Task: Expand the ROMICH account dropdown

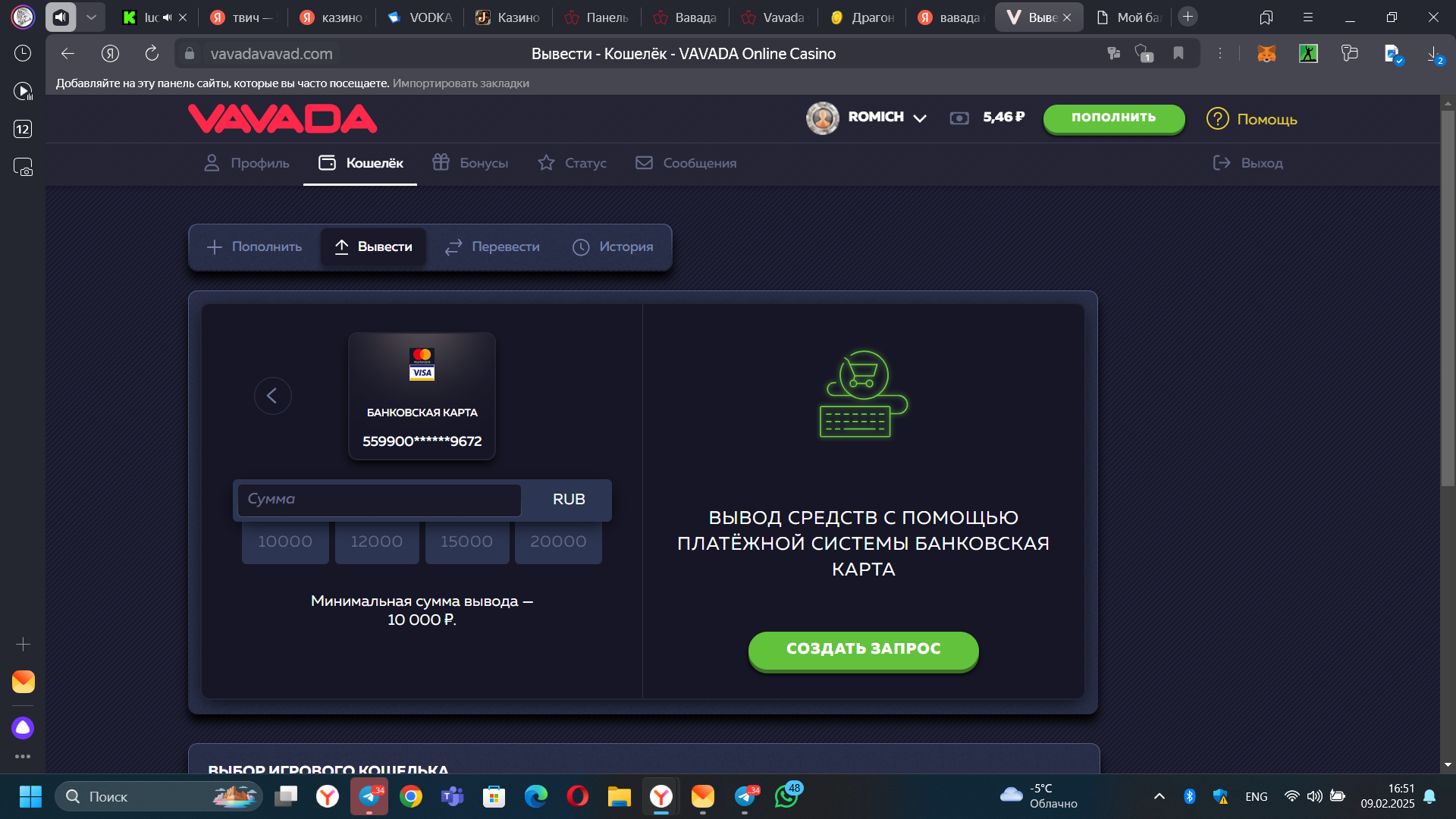Action: [x=920, y=118]
